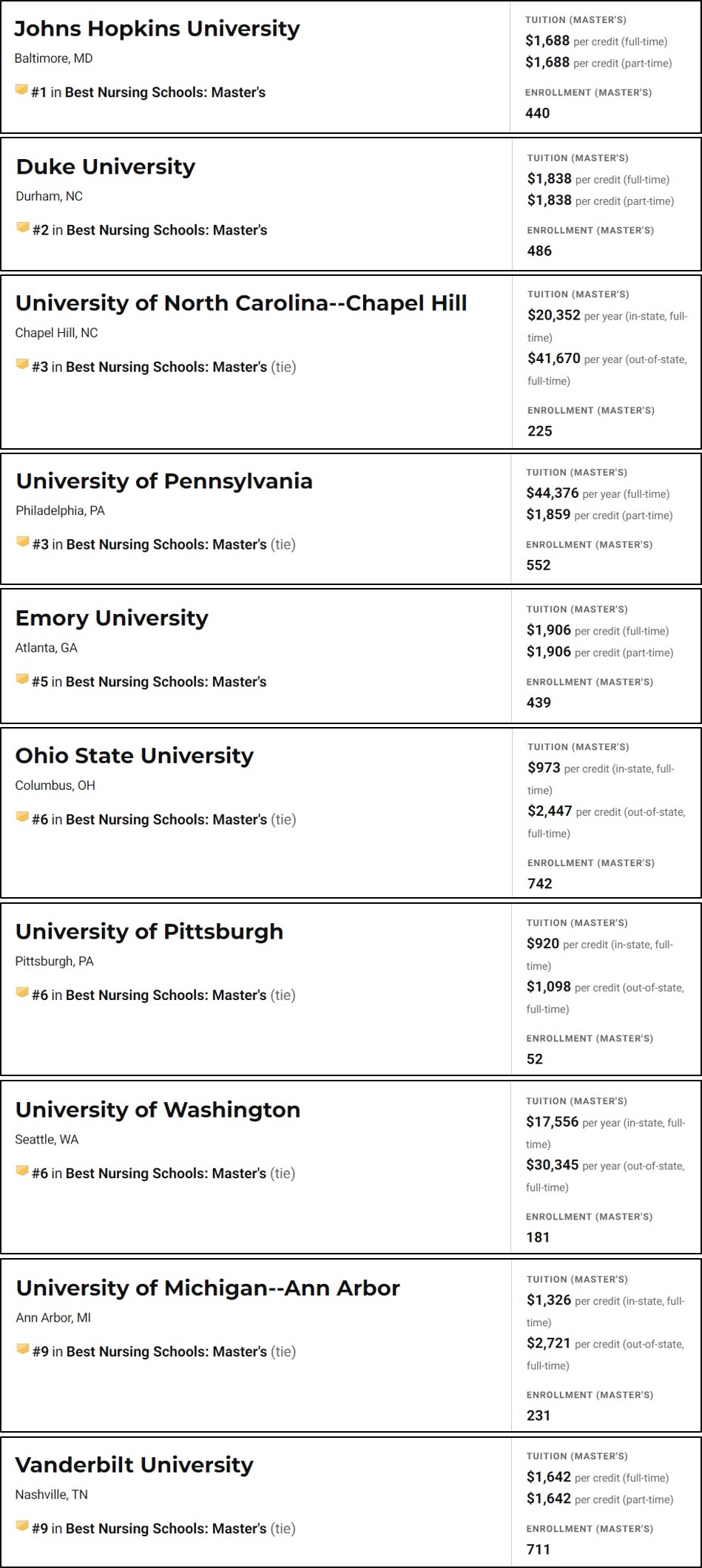Open the Vanderbilt University title link

pos(134,1464)
